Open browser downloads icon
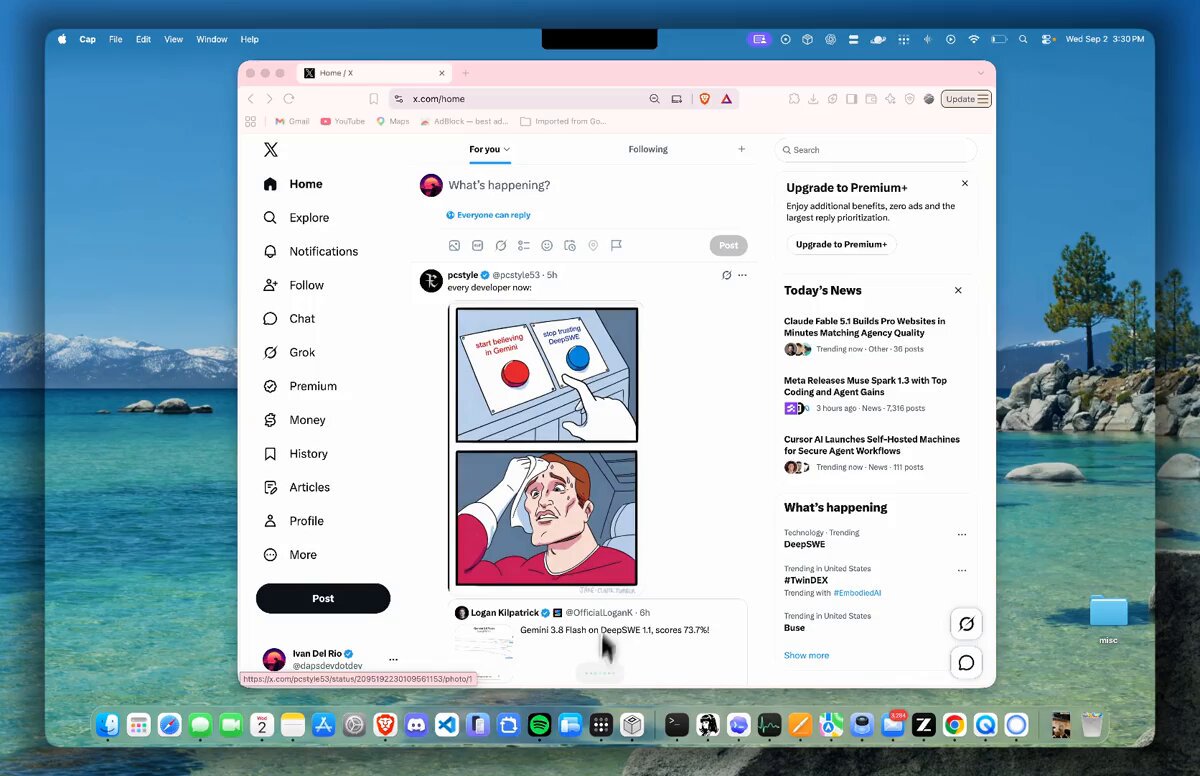 click(813, 99)
